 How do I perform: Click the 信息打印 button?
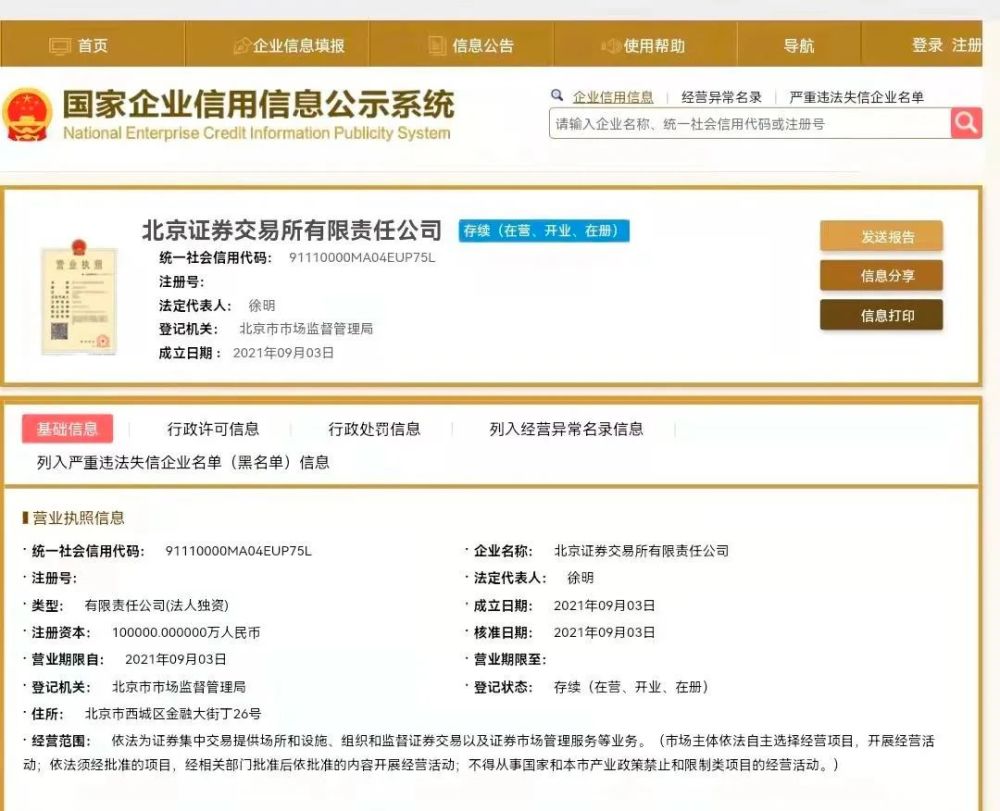[x=881, y=315]
